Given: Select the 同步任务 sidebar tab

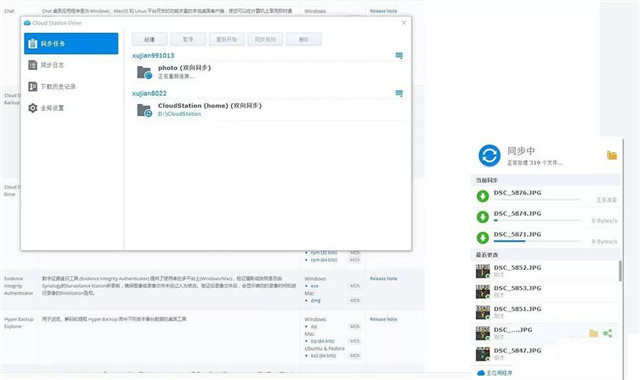Looking at the screenshot, I should tap(71, 43).
